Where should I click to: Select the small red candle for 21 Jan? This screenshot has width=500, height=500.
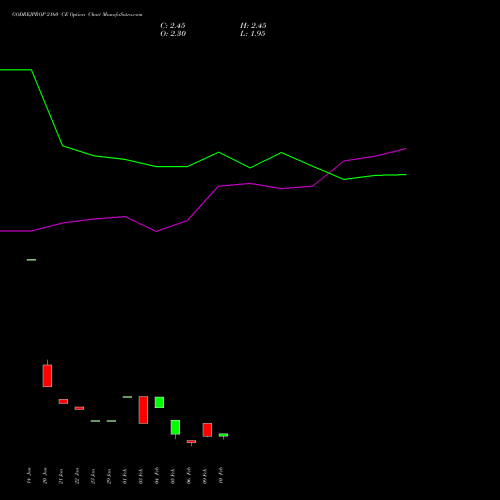pyautogui.click(x=63, y=401)
